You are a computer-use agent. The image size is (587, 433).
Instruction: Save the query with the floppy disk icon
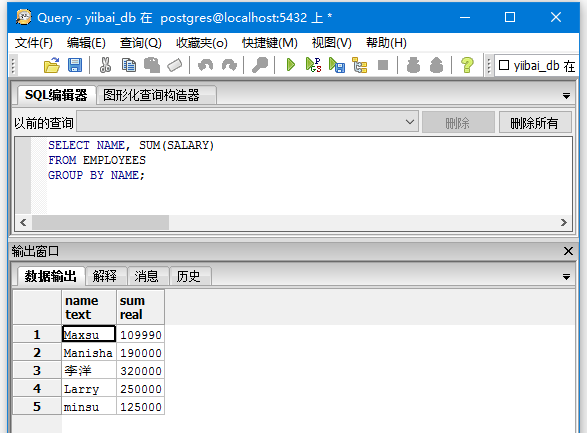pyautogui.click(x=75, y=65)
